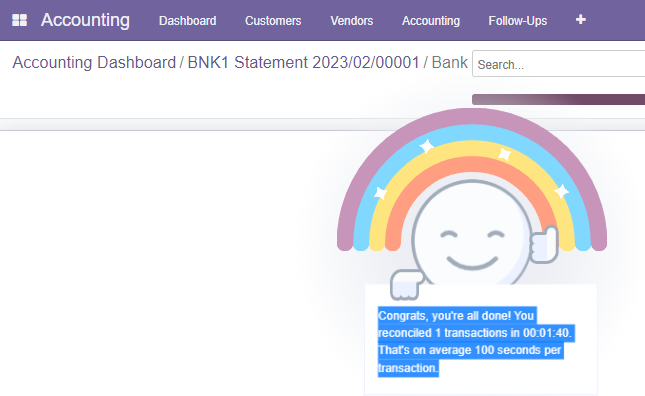Open BNK1 Statement 2023/02/00001 breadcrumb
The width and height of the screenshot is (645, 396).
click(x=304, y=63)
